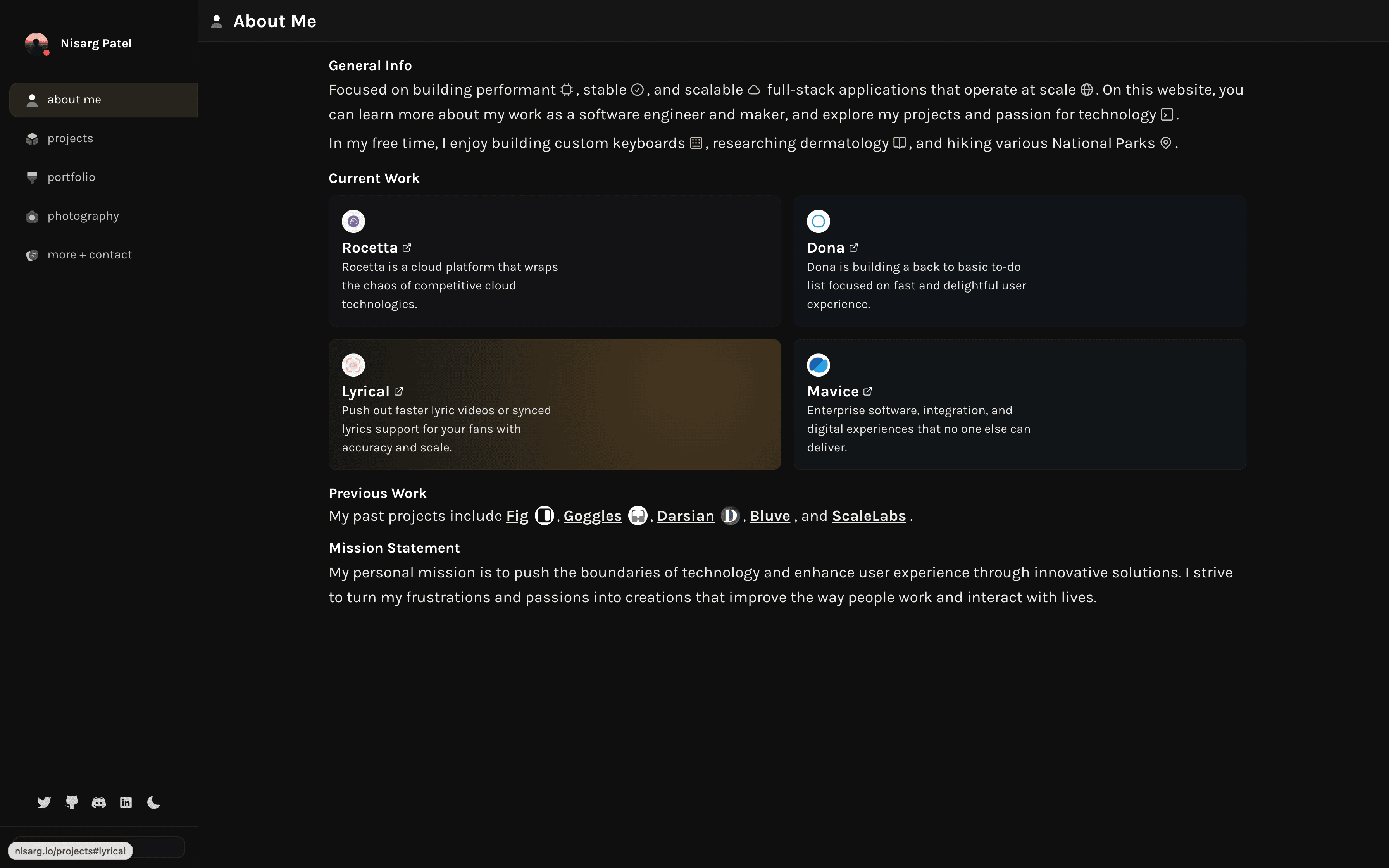This screenshot has height=868, width=1389.
Task: Open the Twitter profile icon
Action: [x=44, y=802]
